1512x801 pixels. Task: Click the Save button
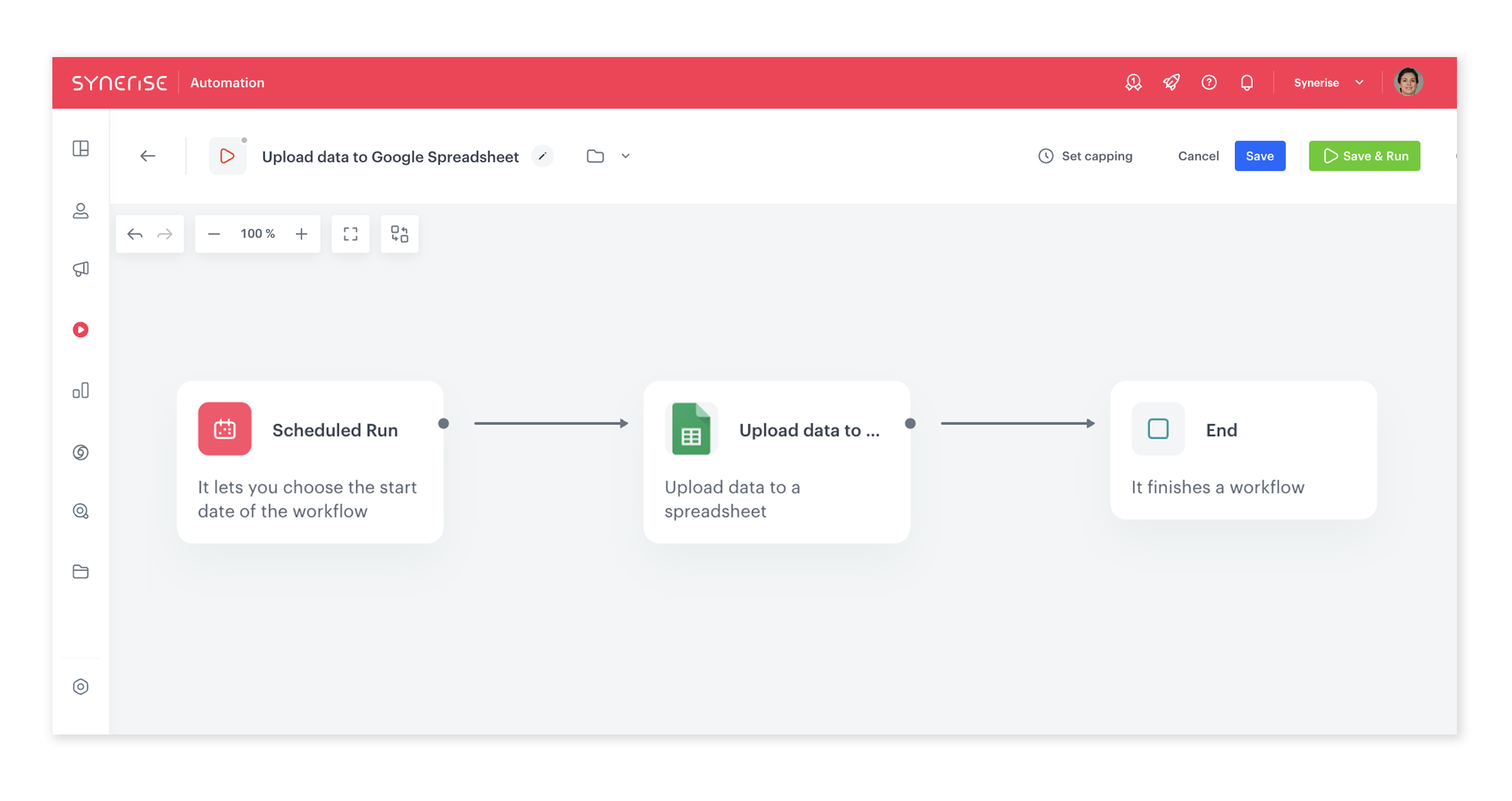click(1258, 155)
